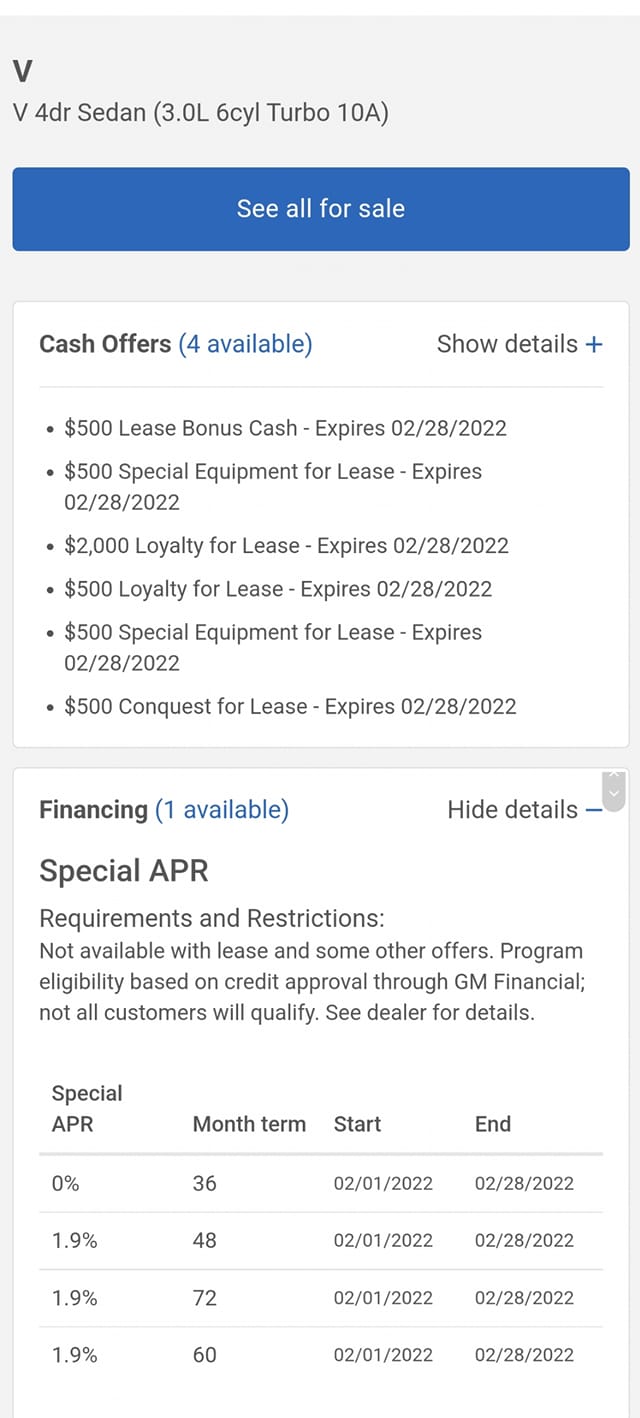This screenshot has width=640, height=1418.
Task: Tap the $500 Conquest for Lease offer
Action: pyautogui.click(x=290, y=707)
